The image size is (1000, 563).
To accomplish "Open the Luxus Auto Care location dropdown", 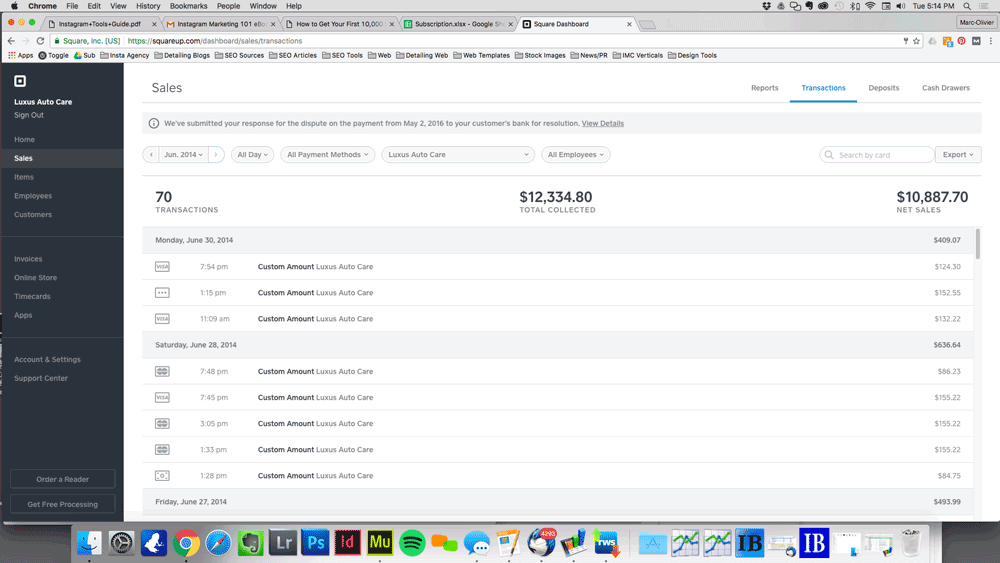I will (458, 154).
